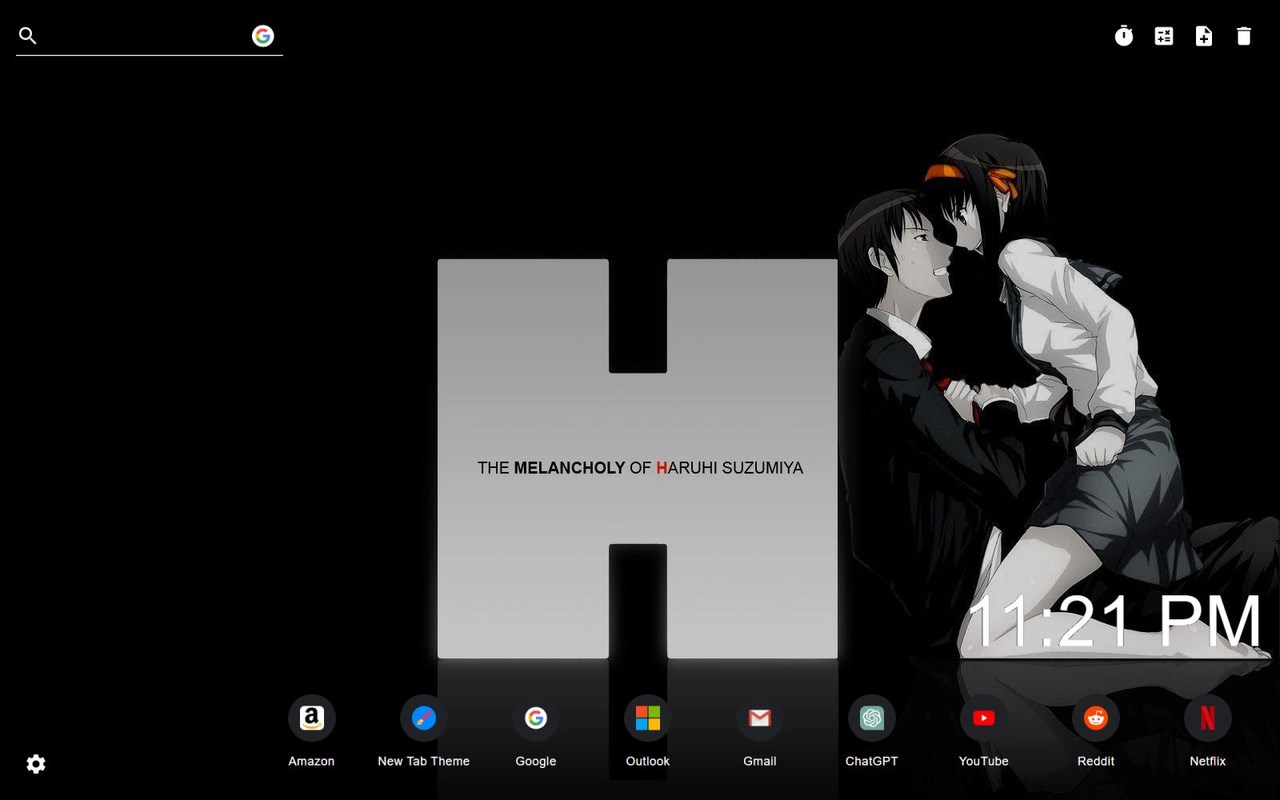Screen dimensions: 1280x800
Task: Open the calculator icon
Action: (x=1164, y=36)
